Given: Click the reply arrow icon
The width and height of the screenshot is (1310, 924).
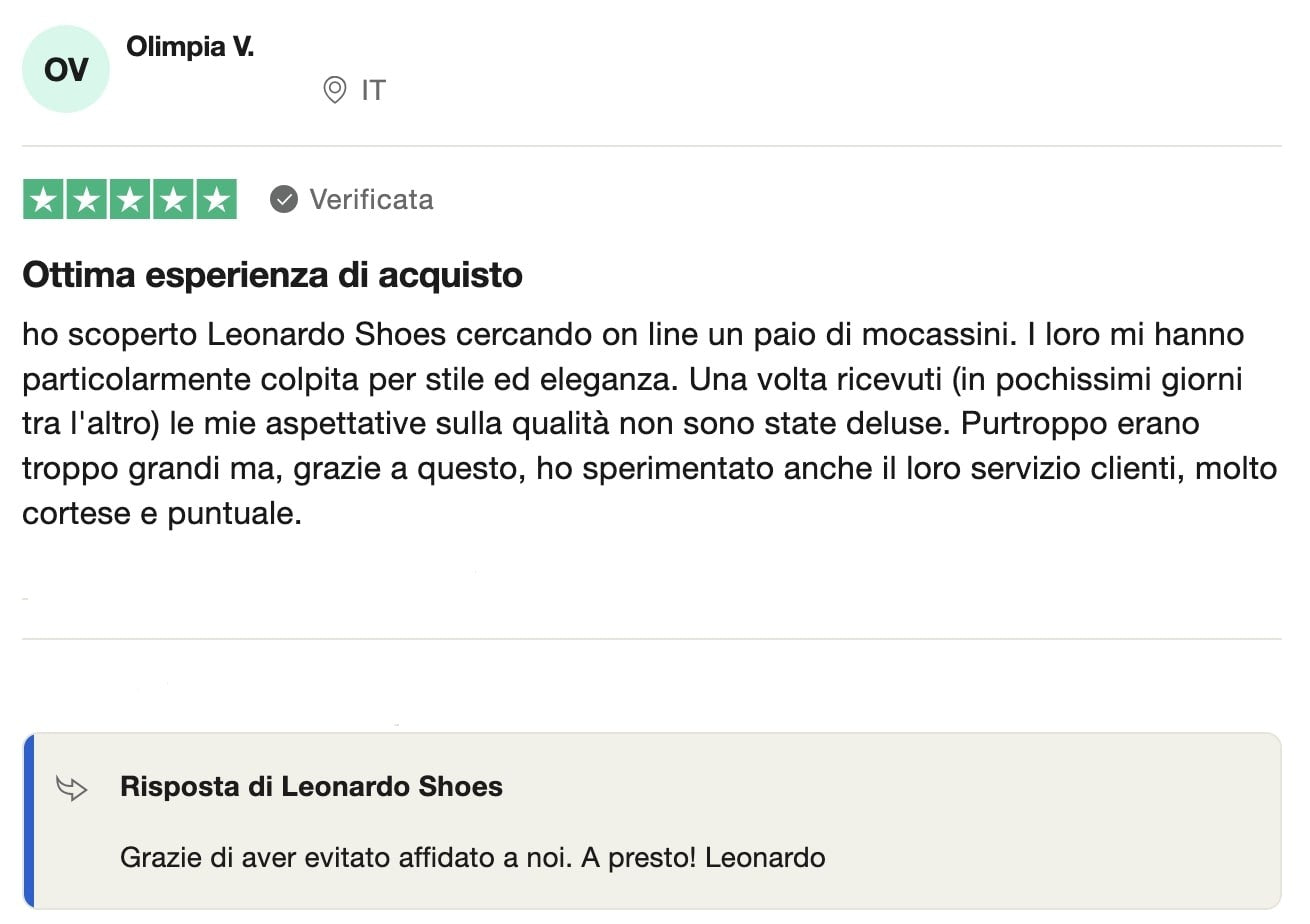Looking at the screenshot, I should click(x=72, y=787).
